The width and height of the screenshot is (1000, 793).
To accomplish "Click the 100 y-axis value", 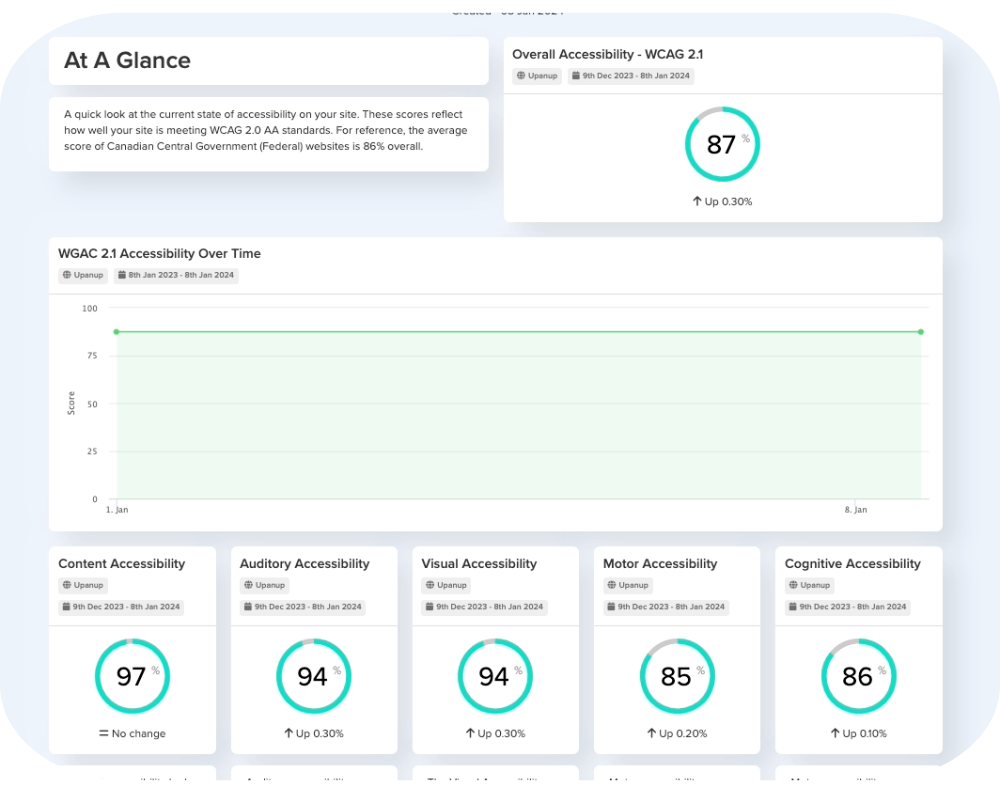I will (x=90, y=308).
